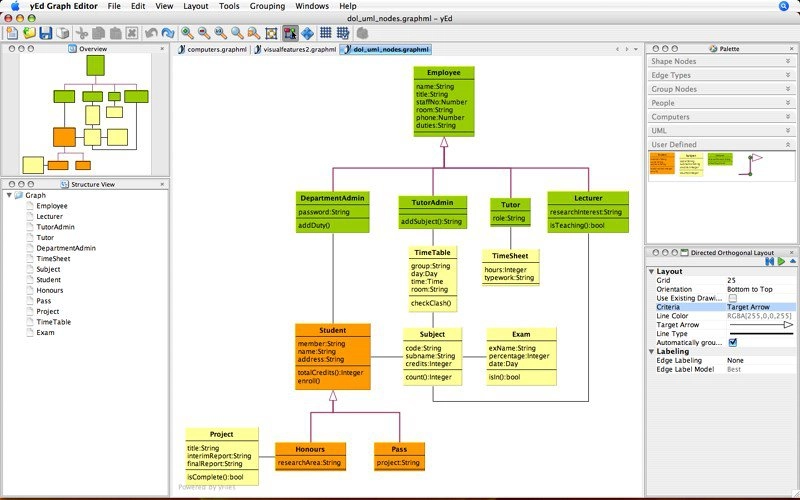
Task: Click the Edge Labeling value None
Action: (x=735, y=360)
